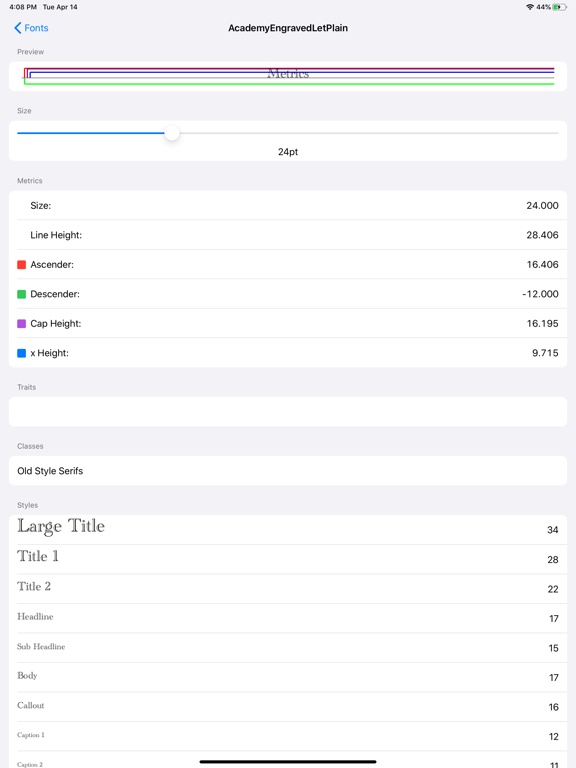
Task: Click the purple Cap Height swatch
Action: tap(22, 323)
